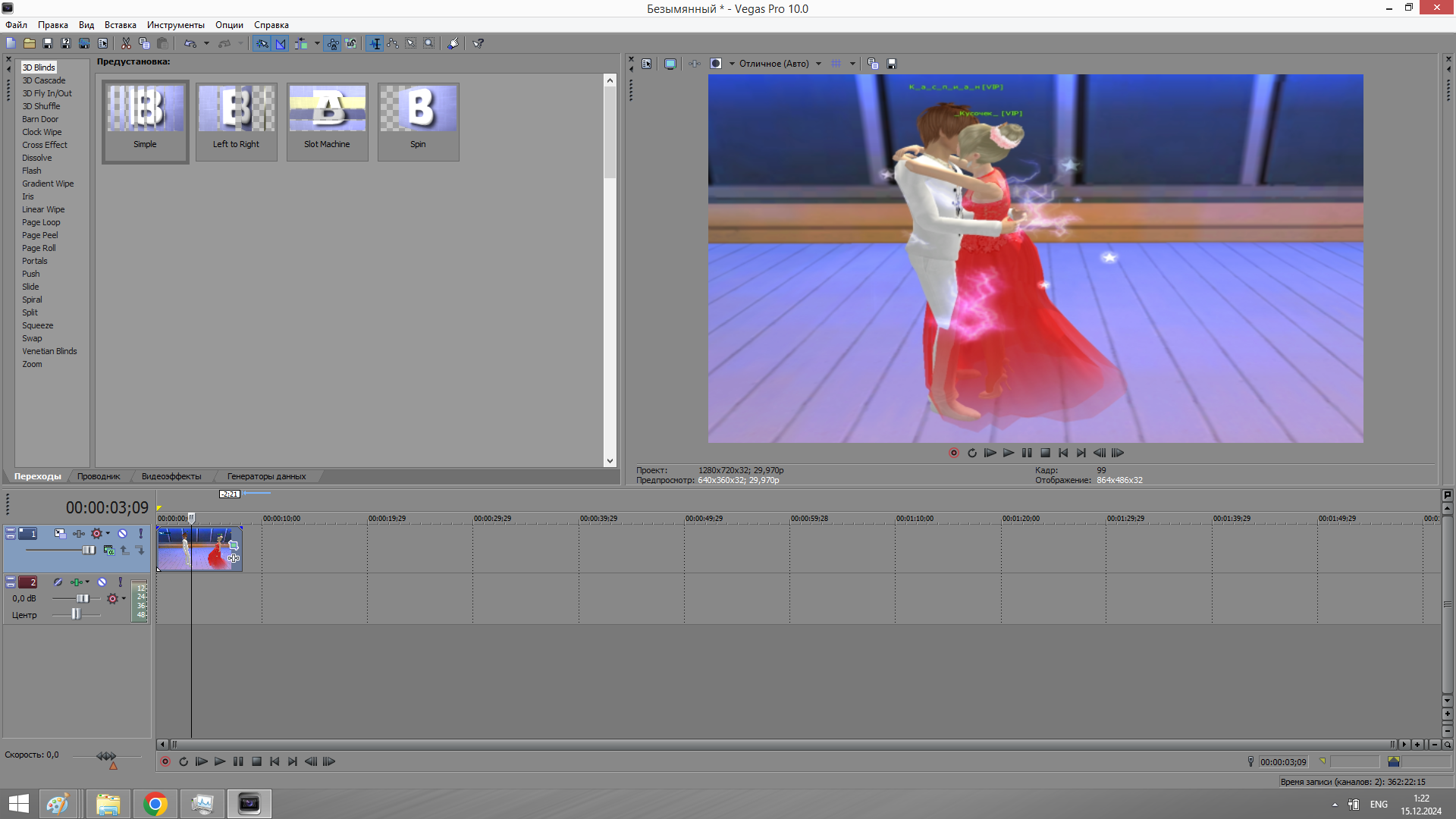Click the track motion icon on video track 1

[x=60, y=534]
